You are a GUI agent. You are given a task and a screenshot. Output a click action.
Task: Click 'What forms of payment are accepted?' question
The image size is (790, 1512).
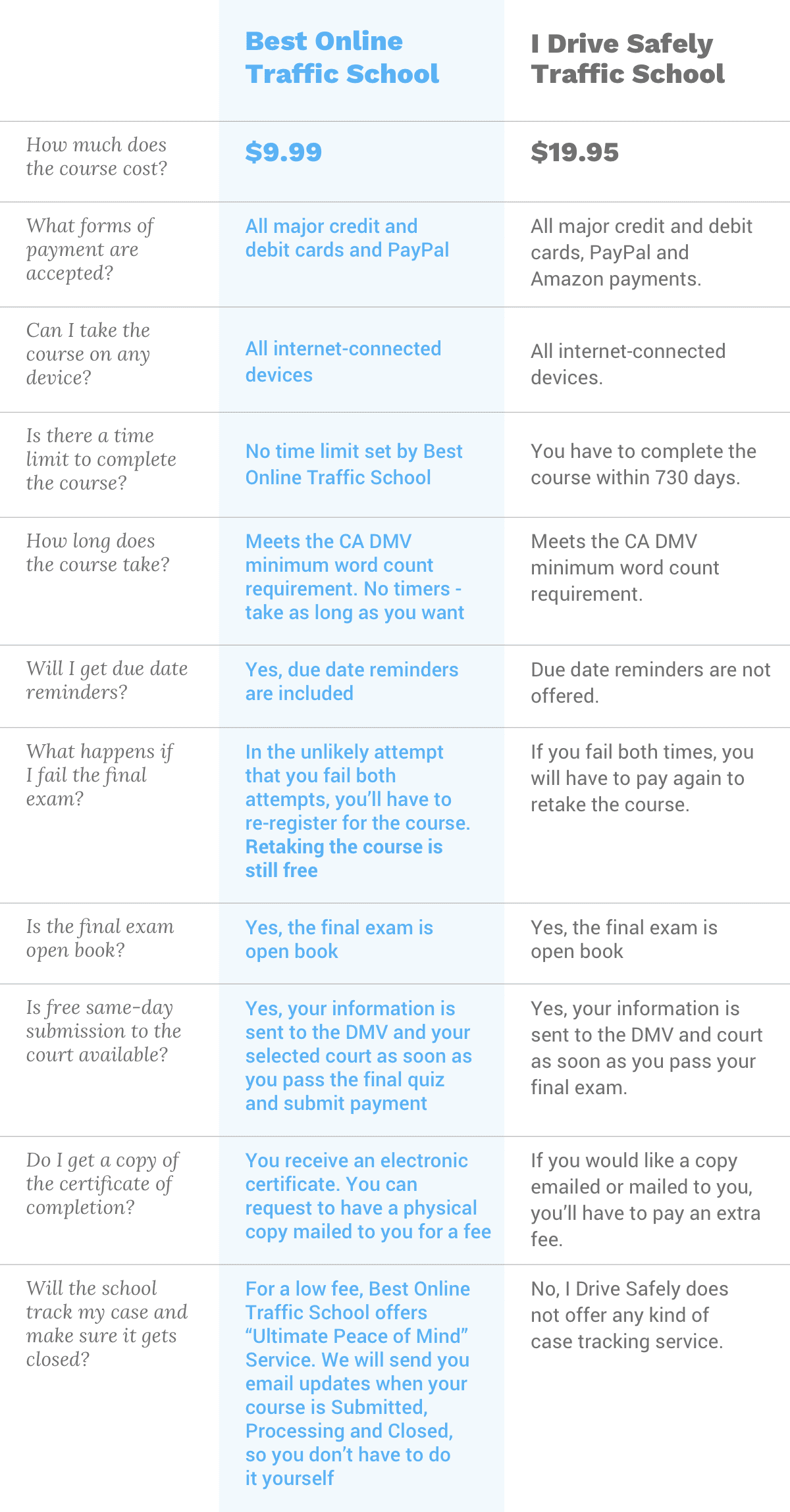(90, 249)
